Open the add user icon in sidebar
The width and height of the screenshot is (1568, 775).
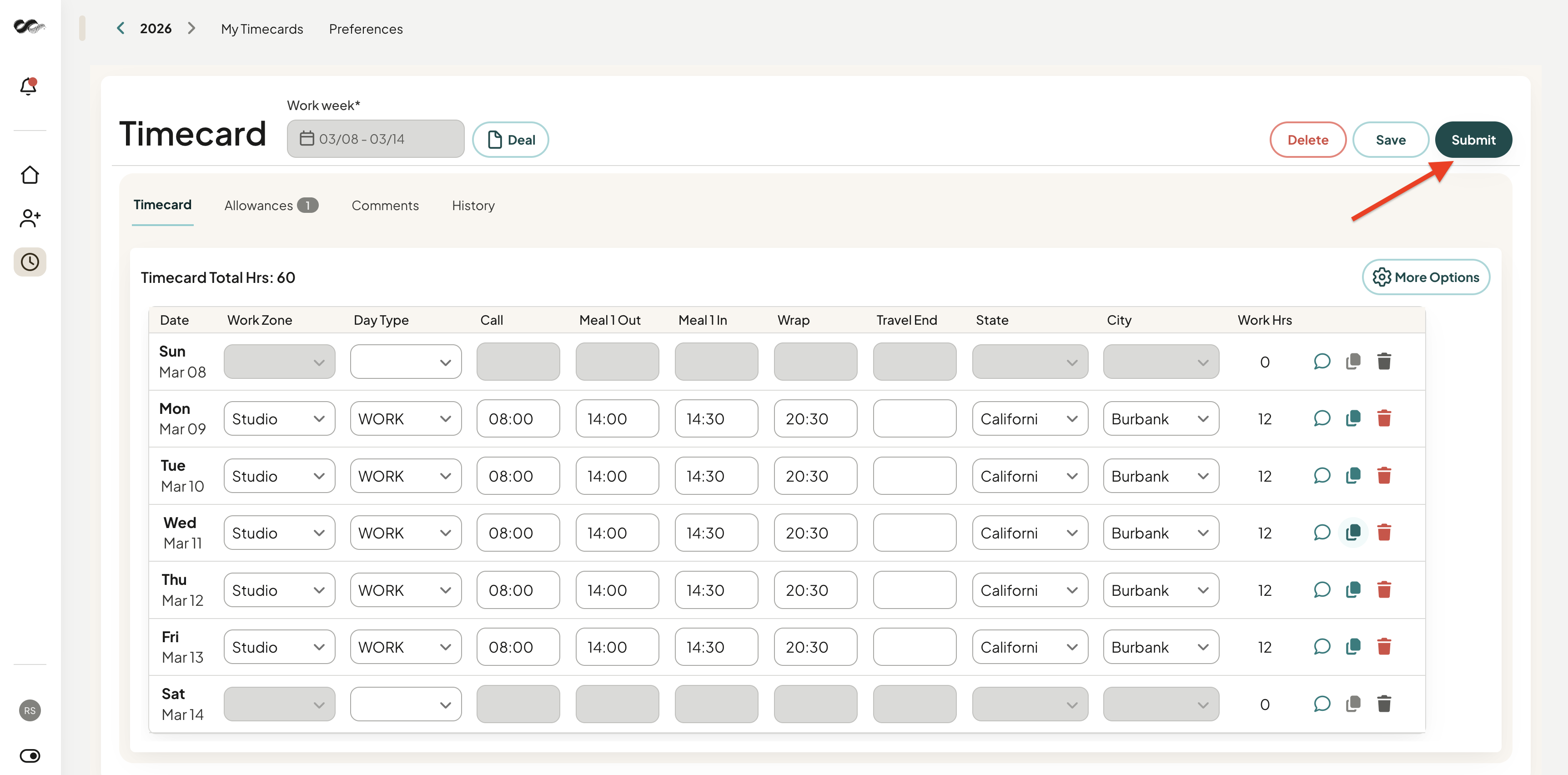30,218
